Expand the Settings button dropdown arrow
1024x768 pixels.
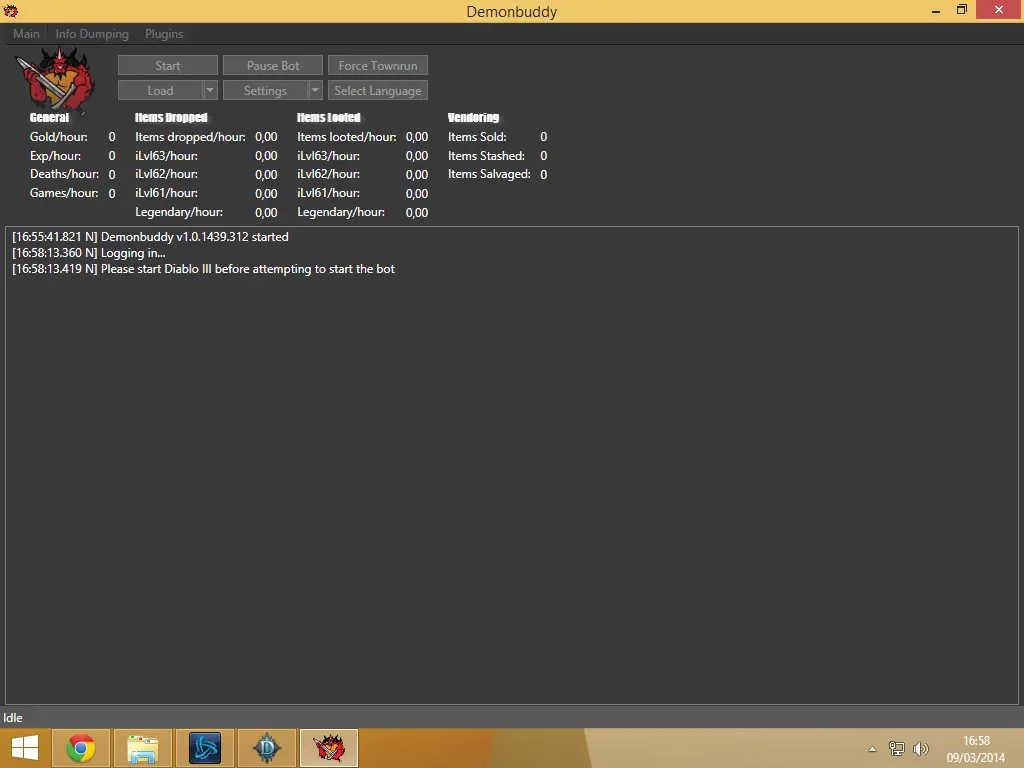[x=315, y=91]
